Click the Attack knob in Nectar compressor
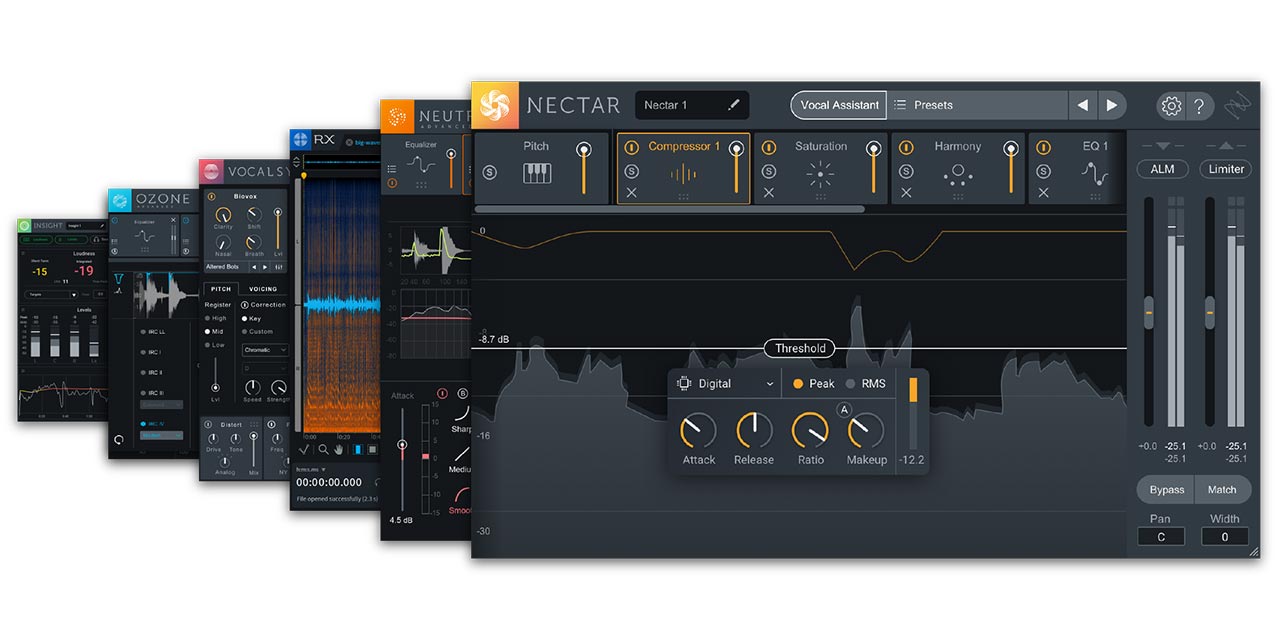1280x640 pixels. 698,431
